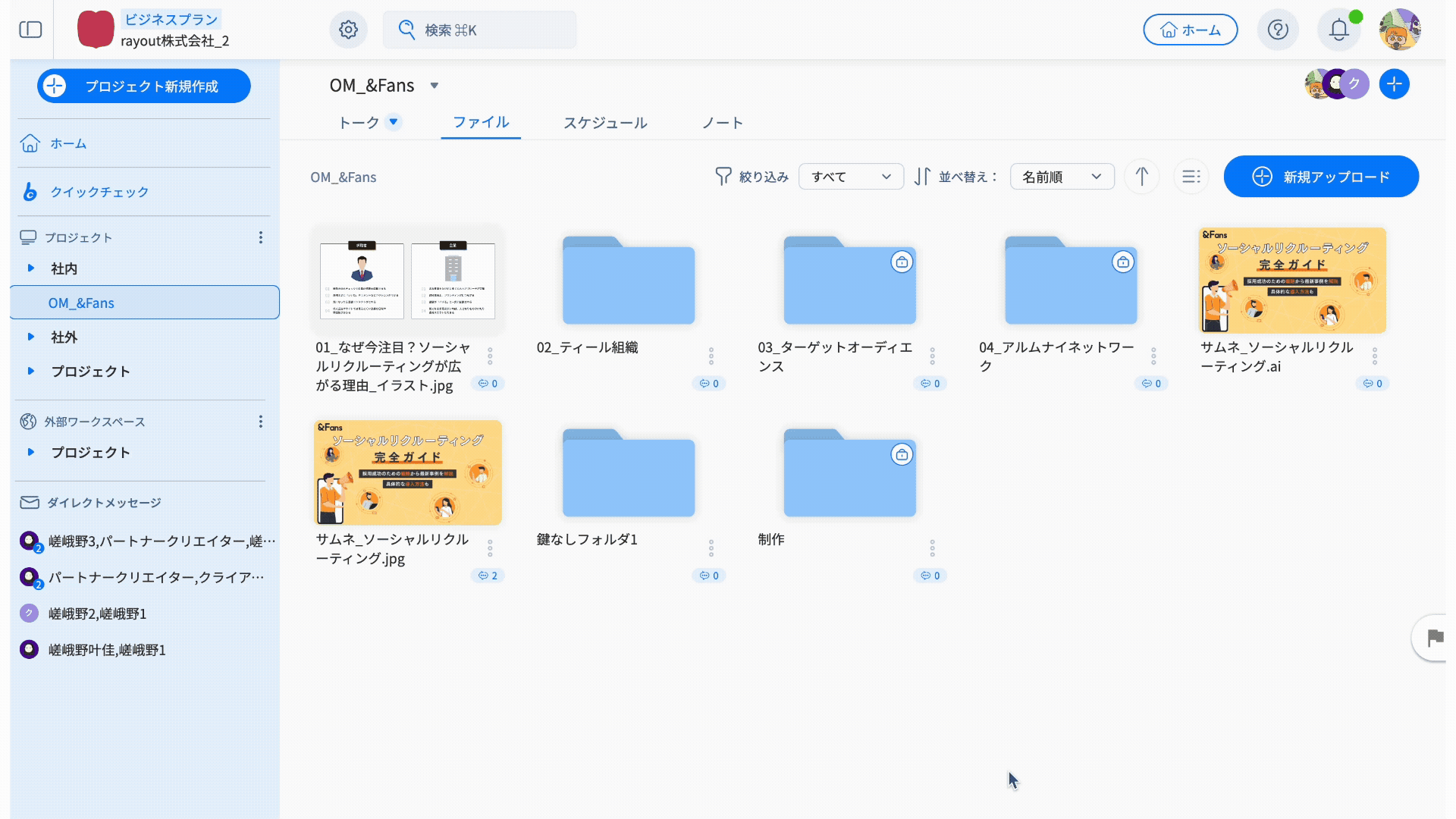Open the 名前順 sort dropdown
This screenshot has width=1456, height=819.
click(1062, 177)
